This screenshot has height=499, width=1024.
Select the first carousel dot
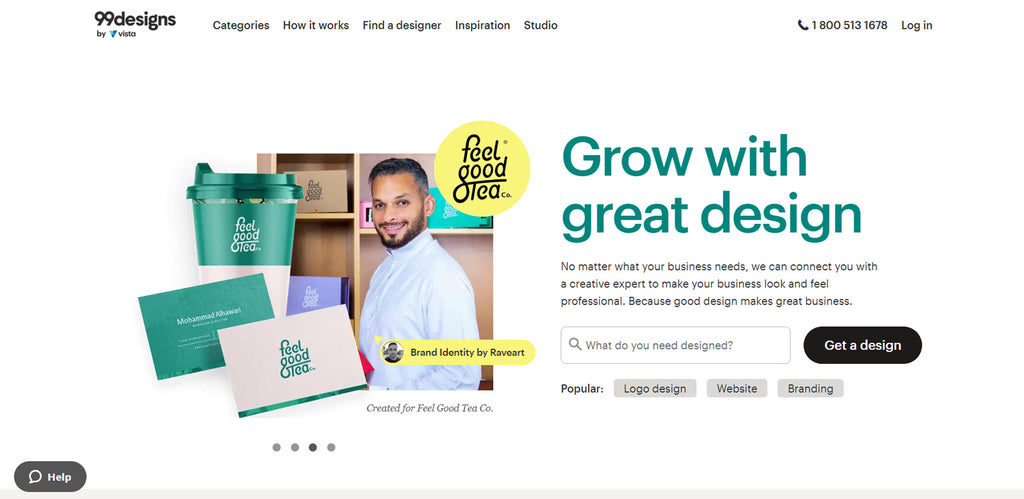pos(276,447)
